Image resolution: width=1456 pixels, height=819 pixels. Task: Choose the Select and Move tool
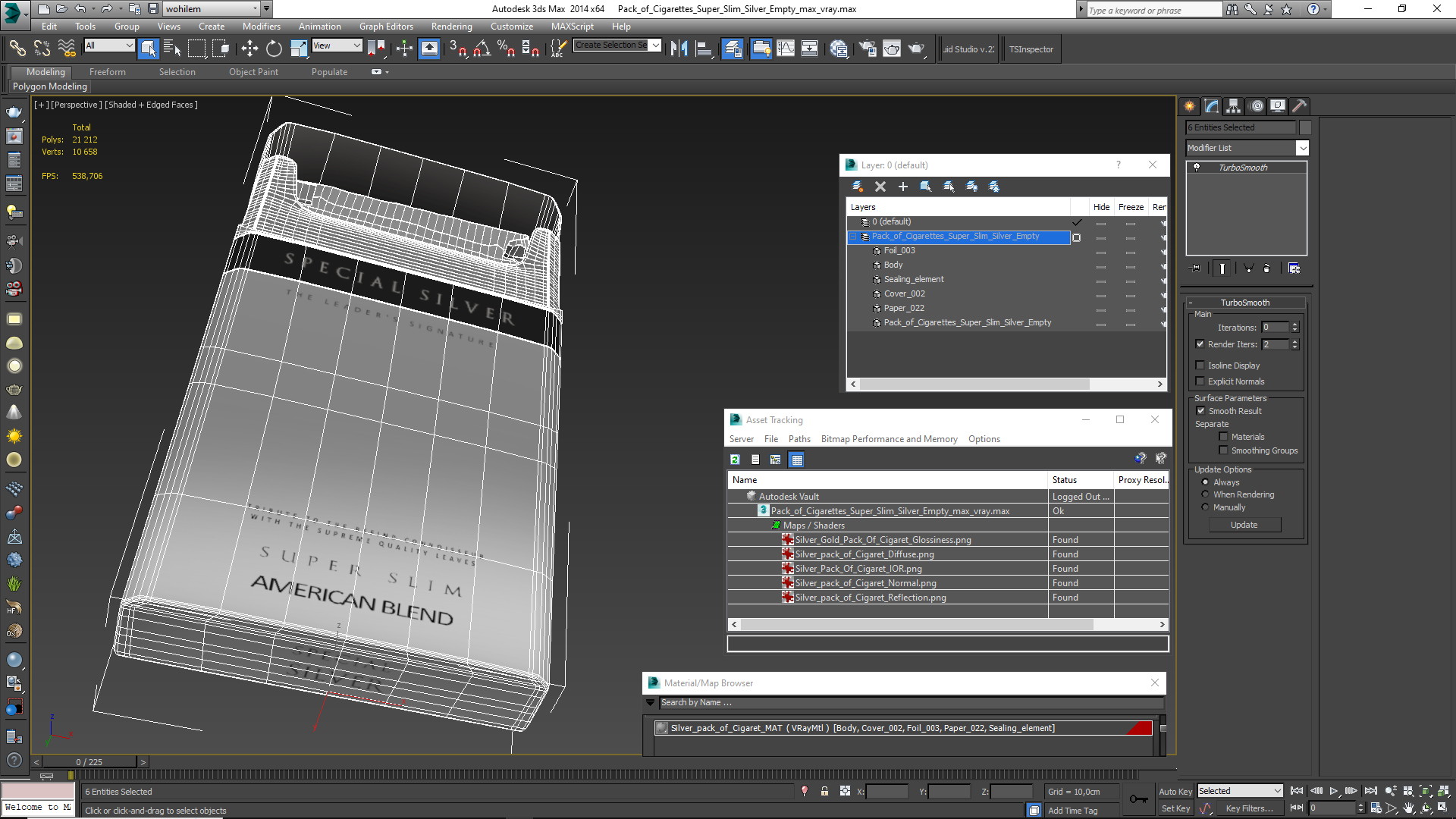pyautogui.click(x=249, y=49)
